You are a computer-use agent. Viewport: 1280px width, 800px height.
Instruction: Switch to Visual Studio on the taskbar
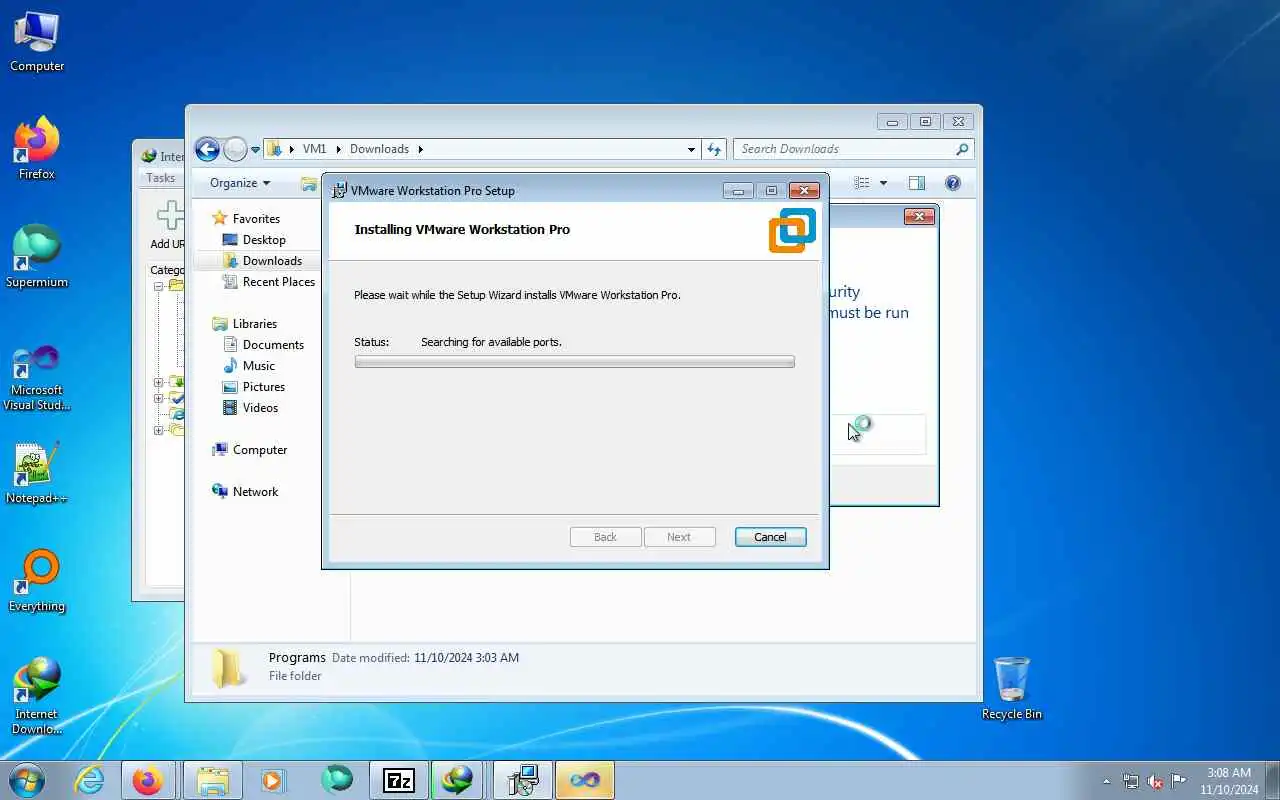point(585,780)
